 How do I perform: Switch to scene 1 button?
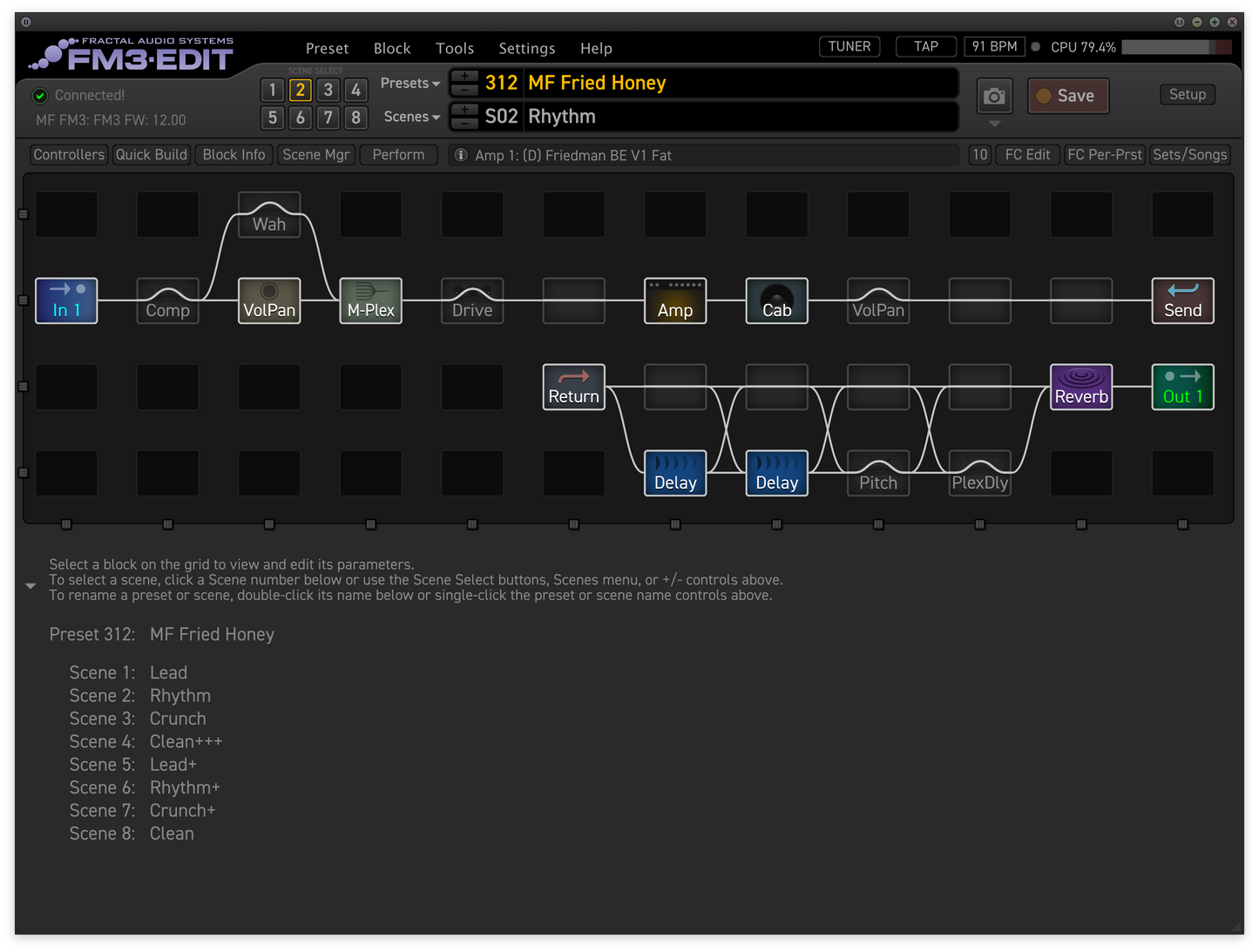273,90
